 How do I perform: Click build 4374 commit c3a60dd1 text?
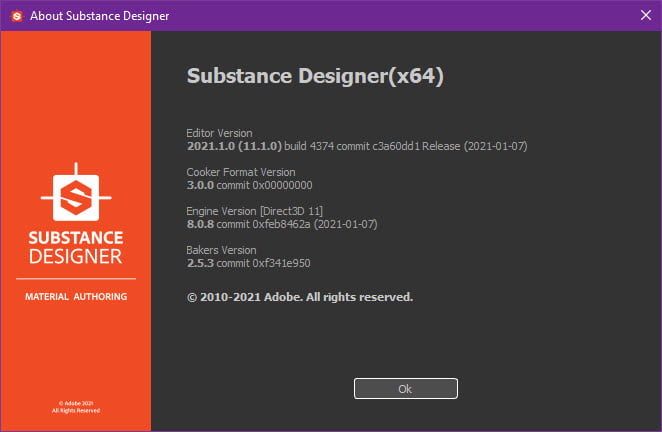(352, 146)
